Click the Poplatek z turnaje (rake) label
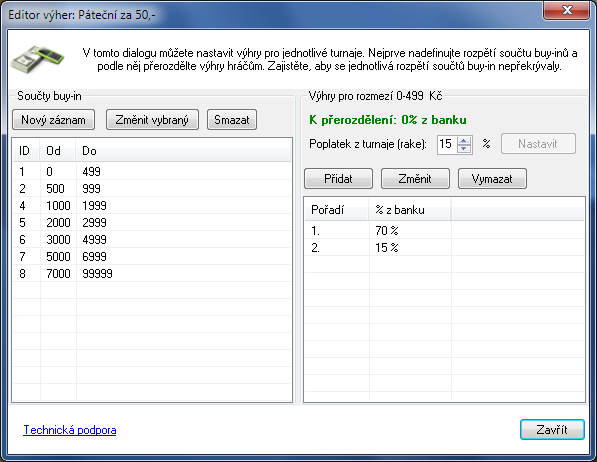 368,144
